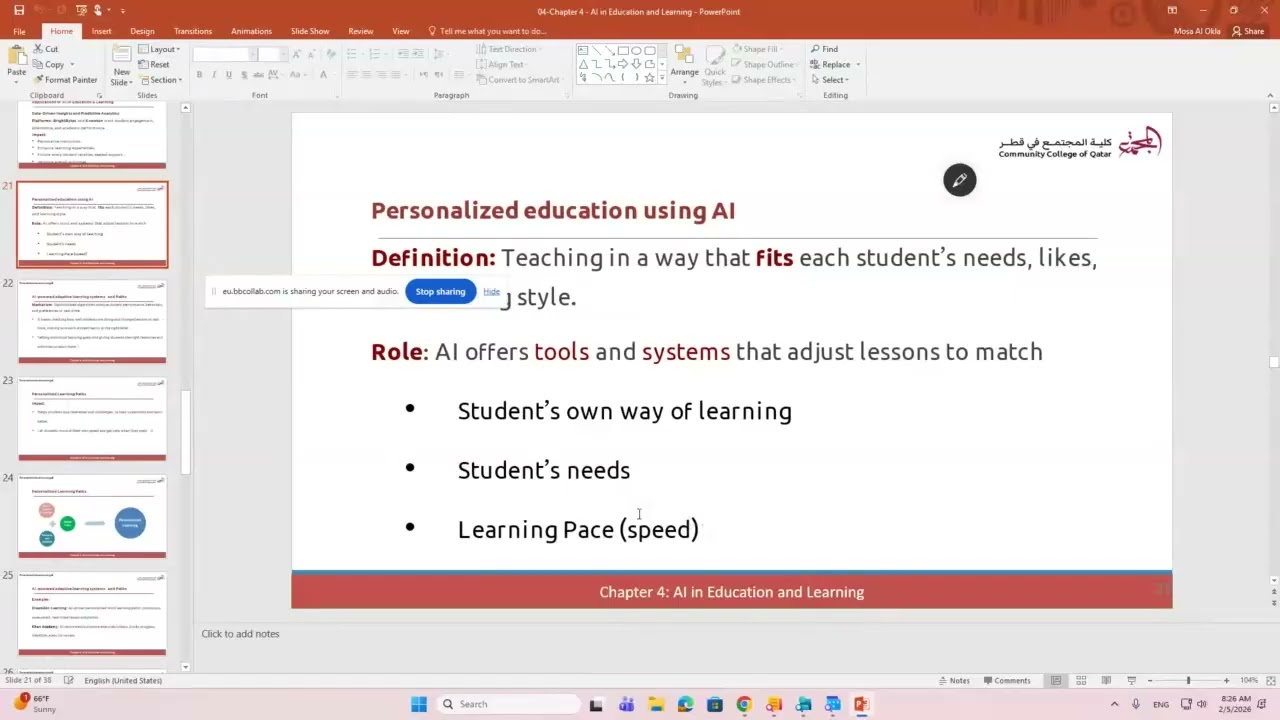This screenshot has height=720, width=1280.
Task: Open Google Chrome from the taskbar
Action: coord(744,704)
